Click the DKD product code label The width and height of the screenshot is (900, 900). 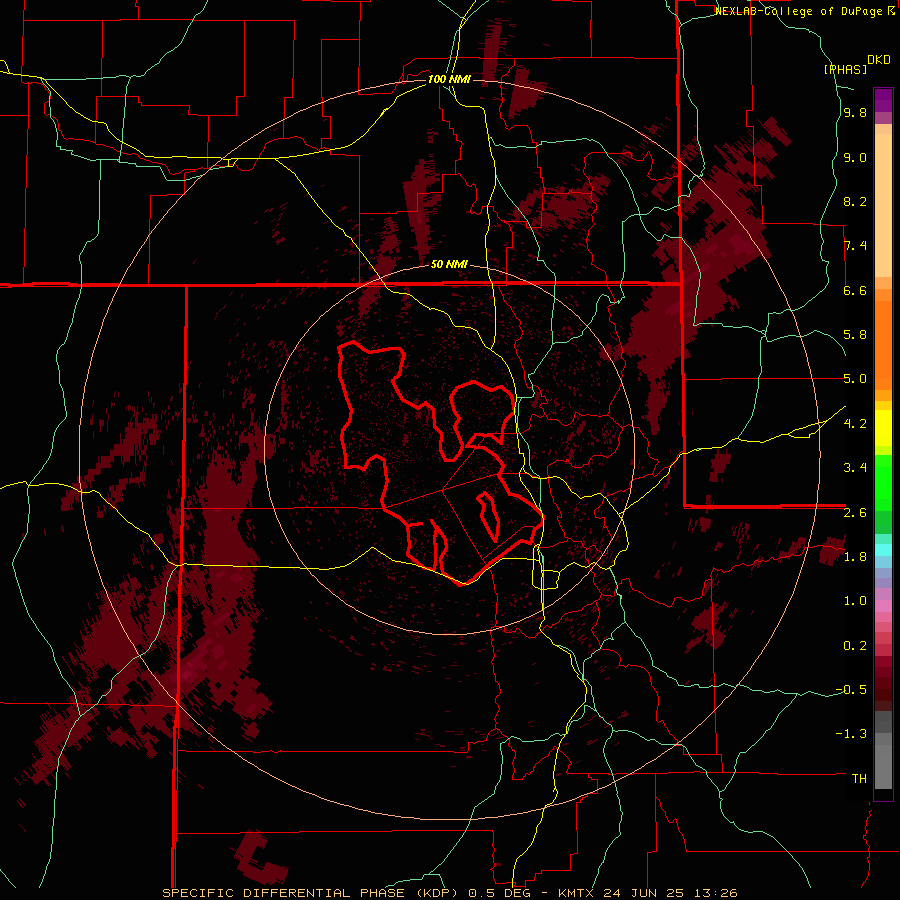(x=879, y=59)
